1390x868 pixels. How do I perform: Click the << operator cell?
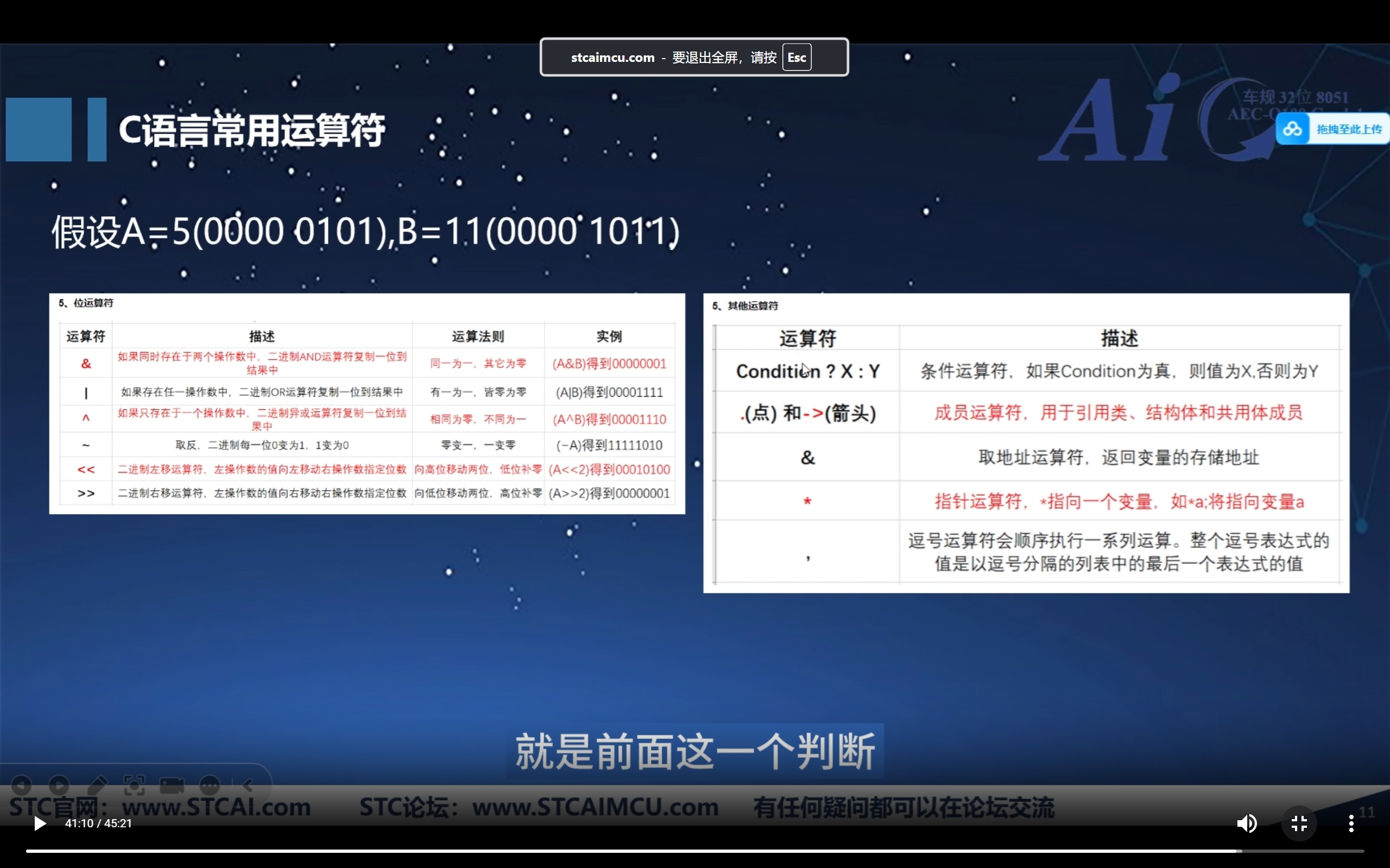click(86, 470)
